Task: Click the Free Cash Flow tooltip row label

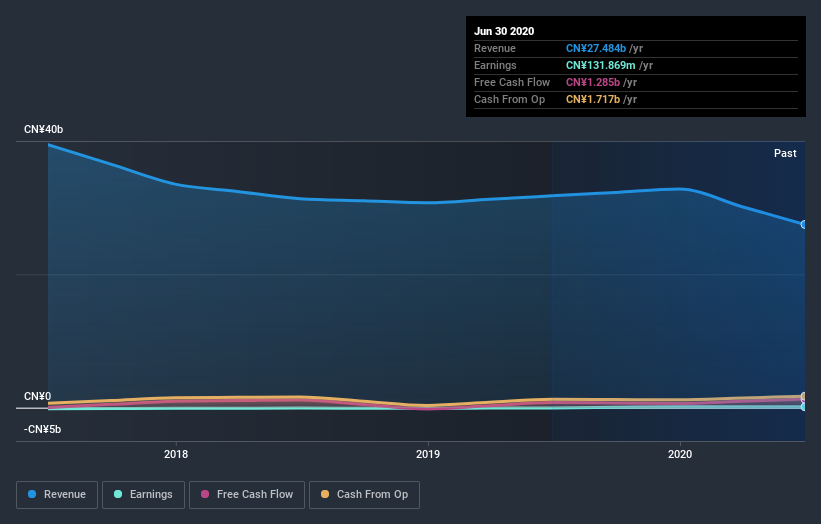Action: (x=512, y=82)
